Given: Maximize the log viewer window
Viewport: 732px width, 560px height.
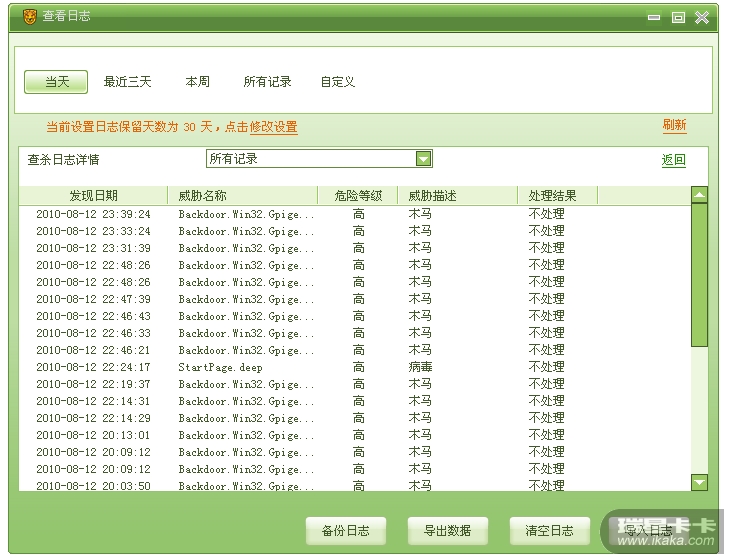Looking at the screenshot, I should pyautogui.click(x=677, y=17).
